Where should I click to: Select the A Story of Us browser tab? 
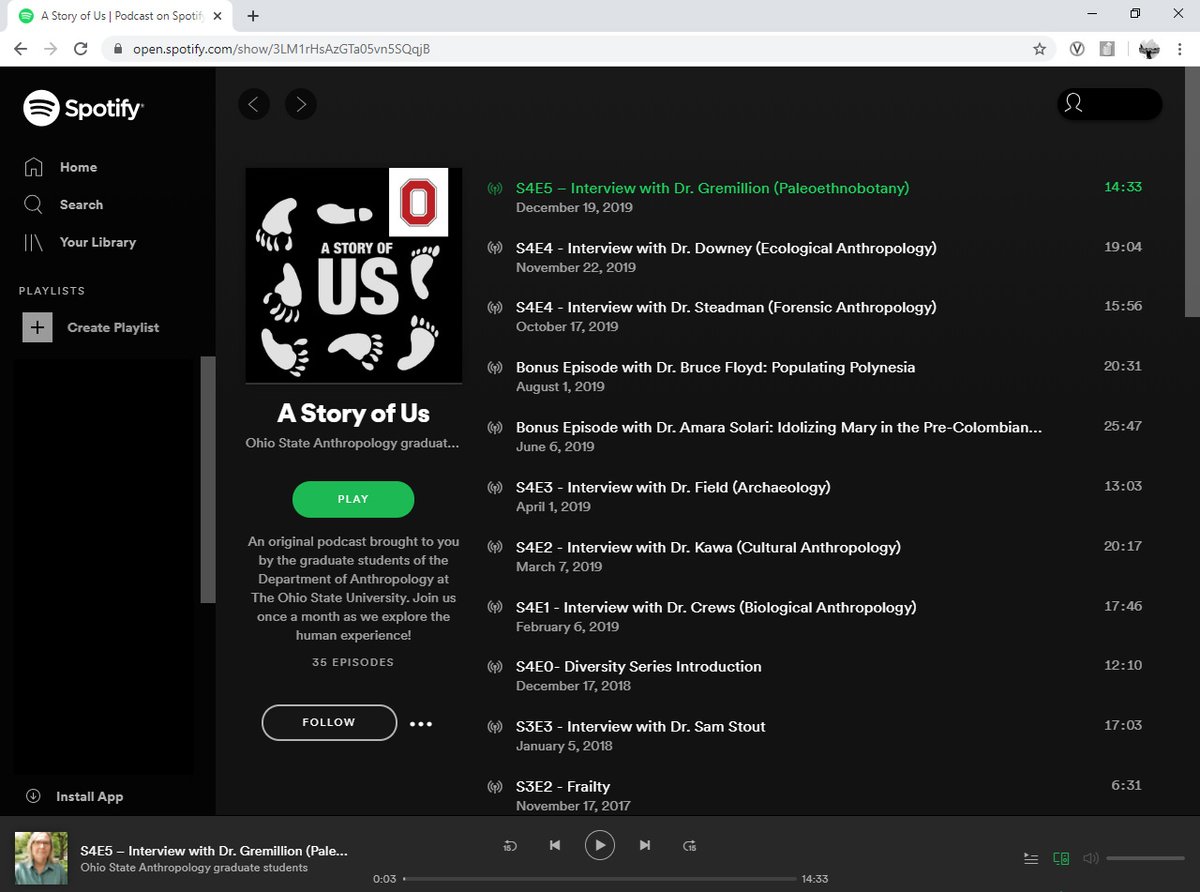[120, 16]
